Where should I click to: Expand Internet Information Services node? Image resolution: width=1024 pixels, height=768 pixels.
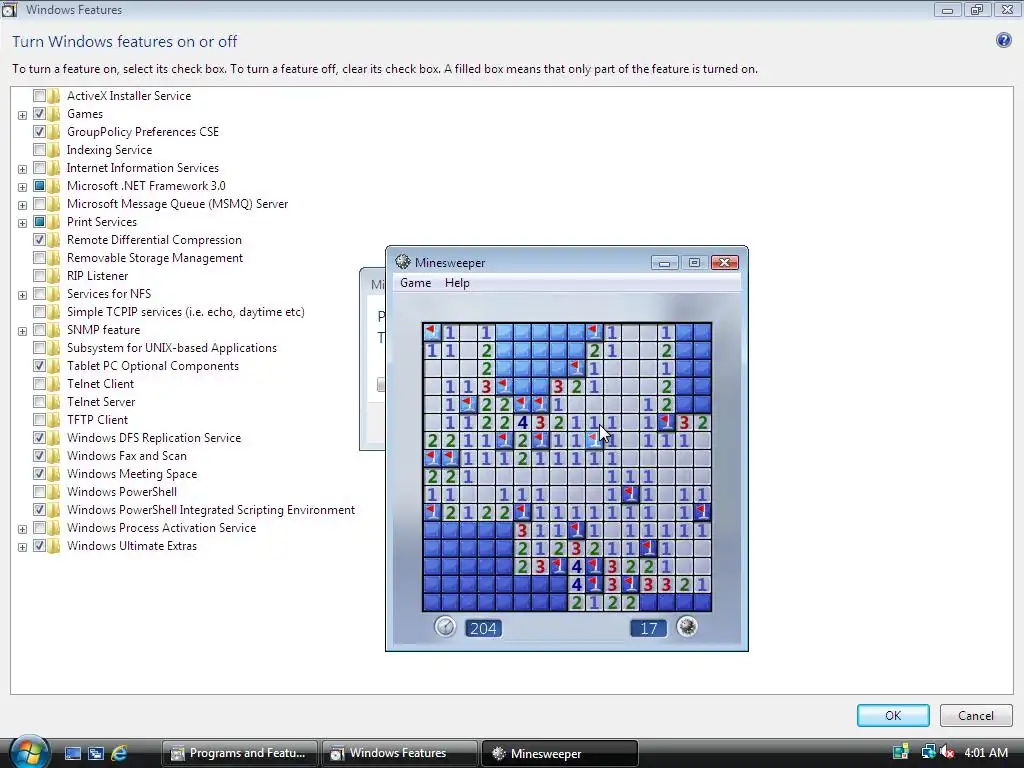pyautogui.click(x=22, y=169)
